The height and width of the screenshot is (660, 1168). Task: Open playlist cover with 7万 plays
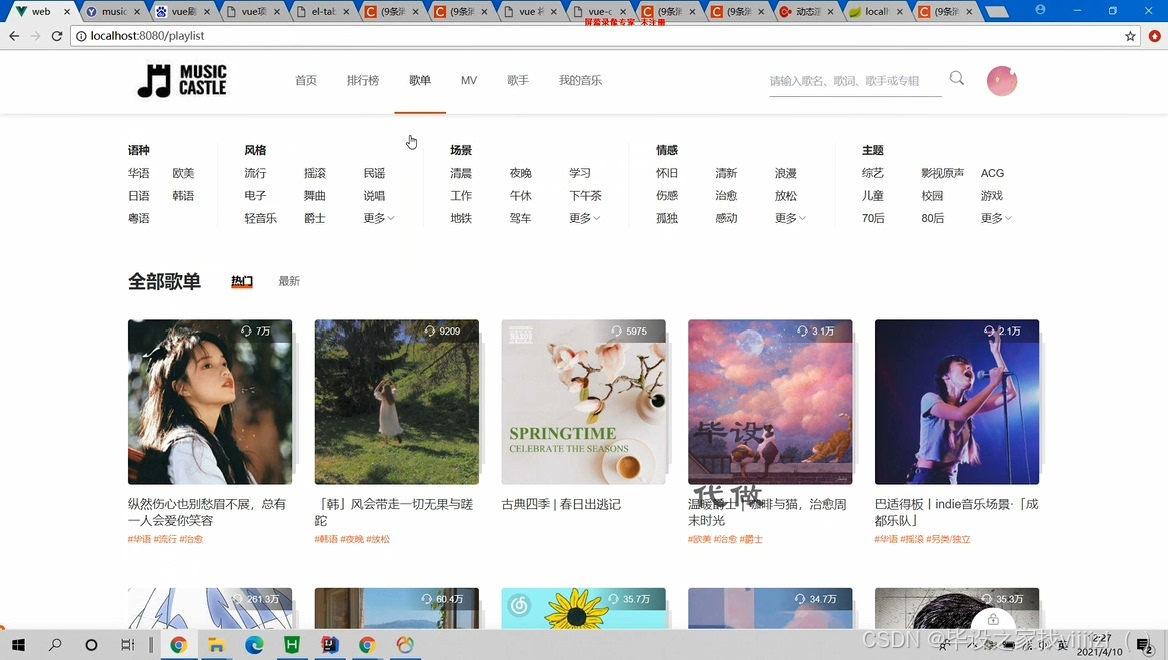tap(210, 402)
